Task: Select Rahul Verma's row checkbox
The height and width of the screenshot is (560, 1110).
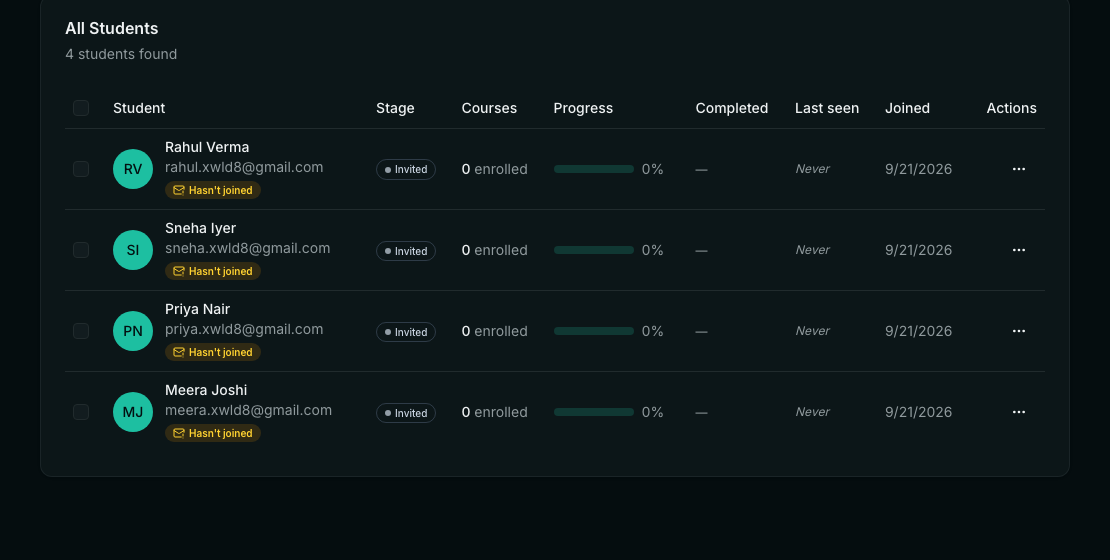Action: (81, 169)
